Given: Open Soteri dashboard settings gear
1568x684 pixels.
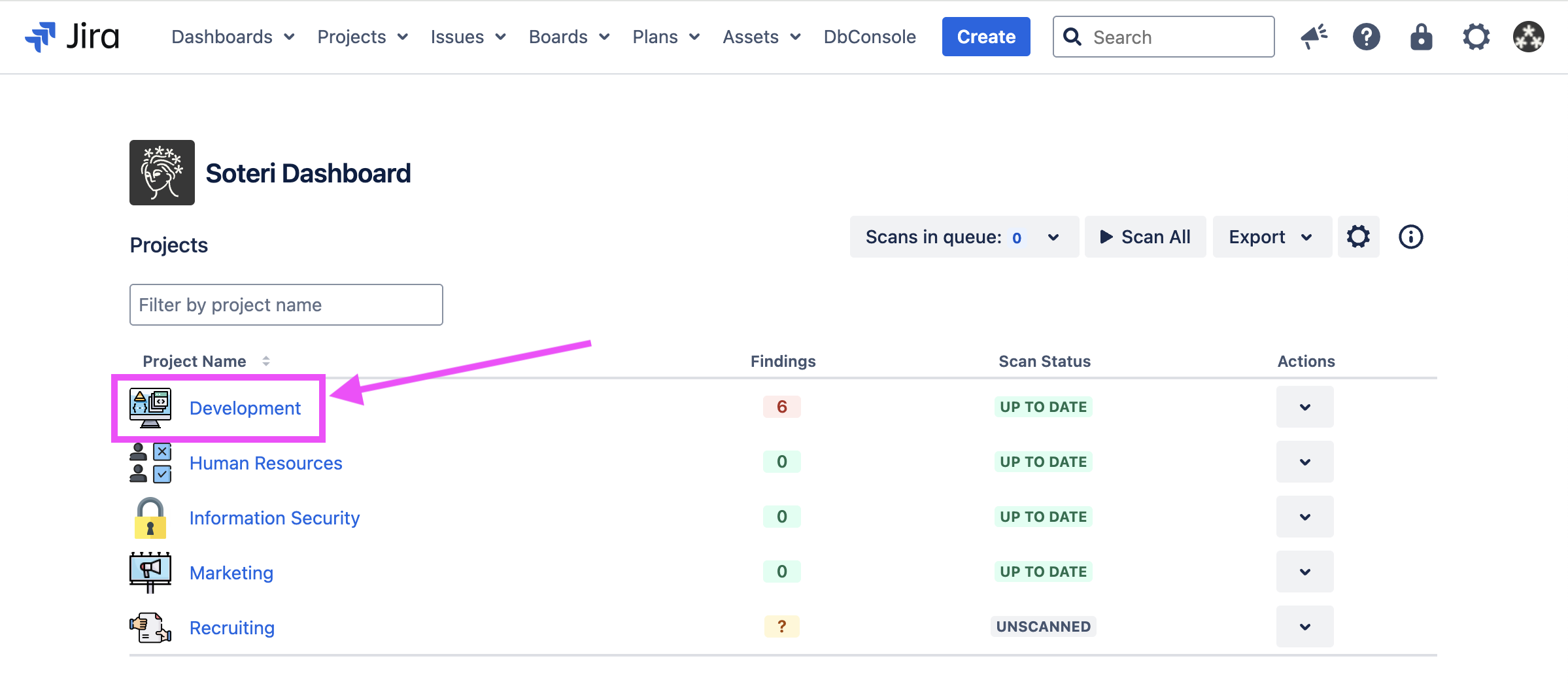Looking at the screenshot, I should pyautogui.click(x=1358, y=237).
